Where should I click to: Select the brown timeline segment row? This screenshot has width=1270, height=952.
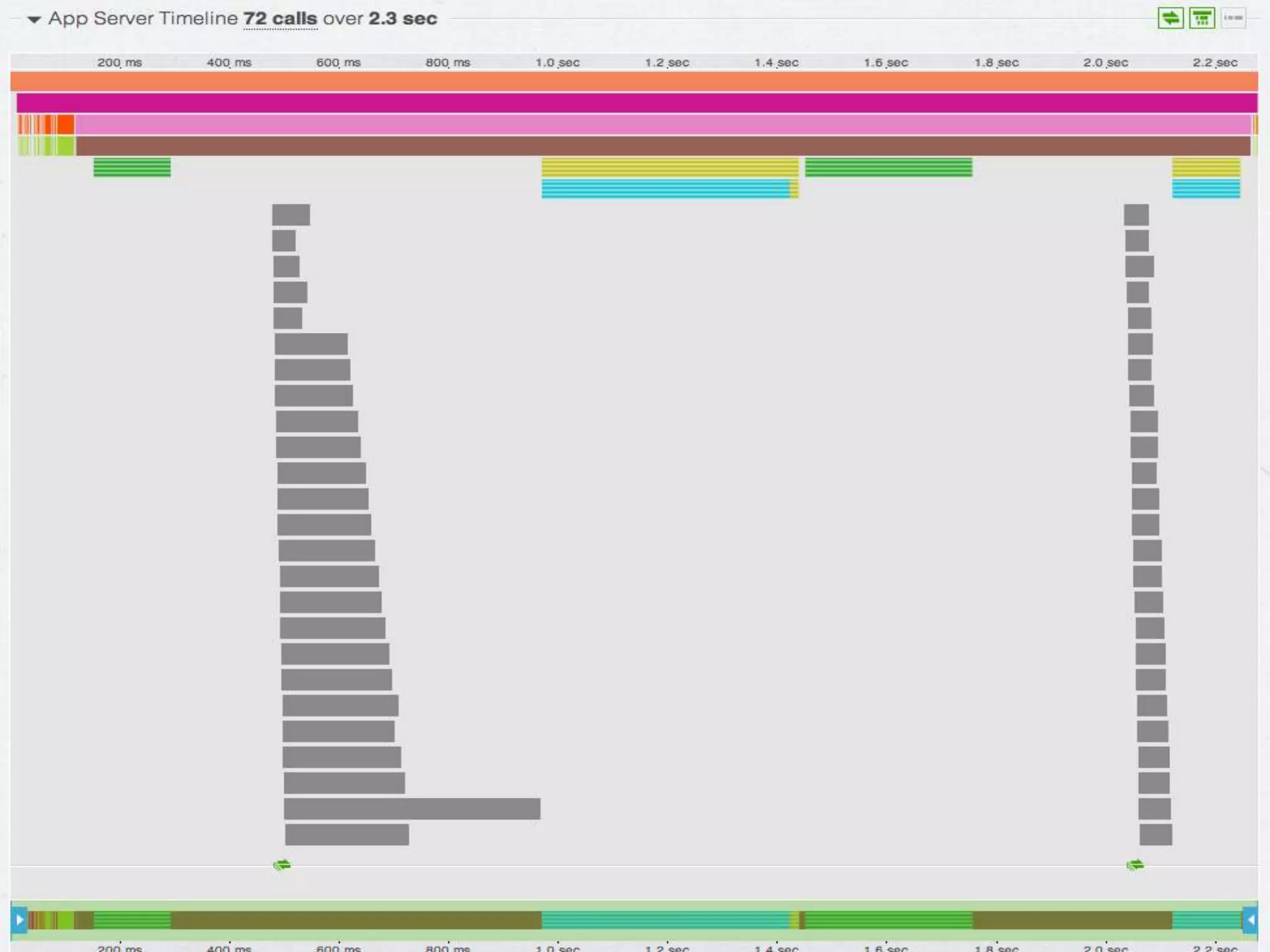click(662, 146)
